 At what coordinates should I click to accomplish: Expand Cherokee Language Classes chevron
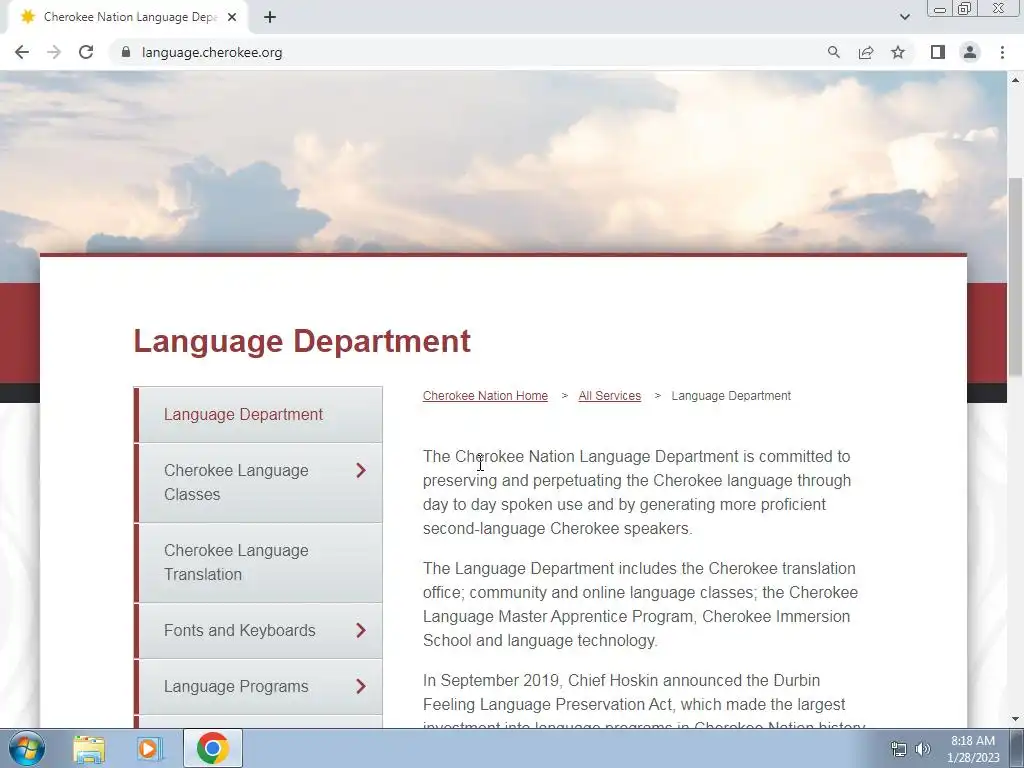pyautogui.click(x=360, y=470)
